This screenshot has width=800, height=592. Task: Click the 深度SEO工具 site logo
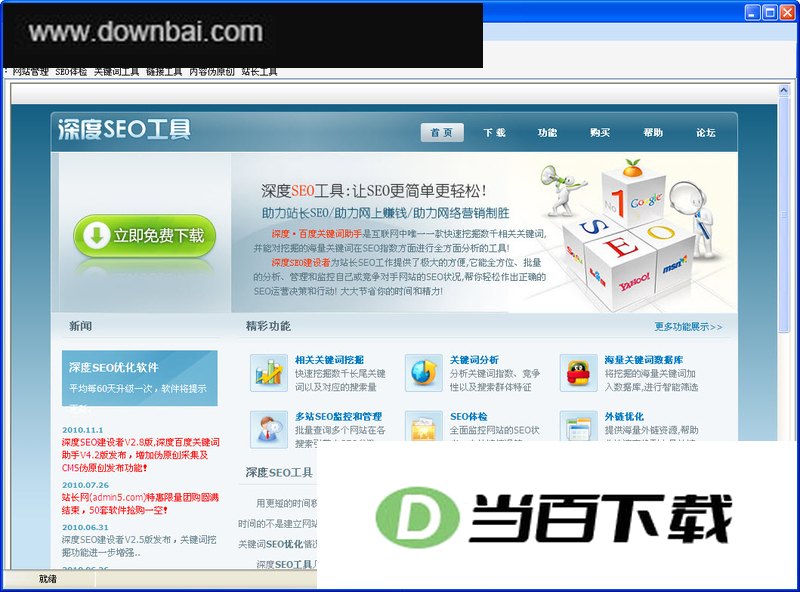point(124,130)
